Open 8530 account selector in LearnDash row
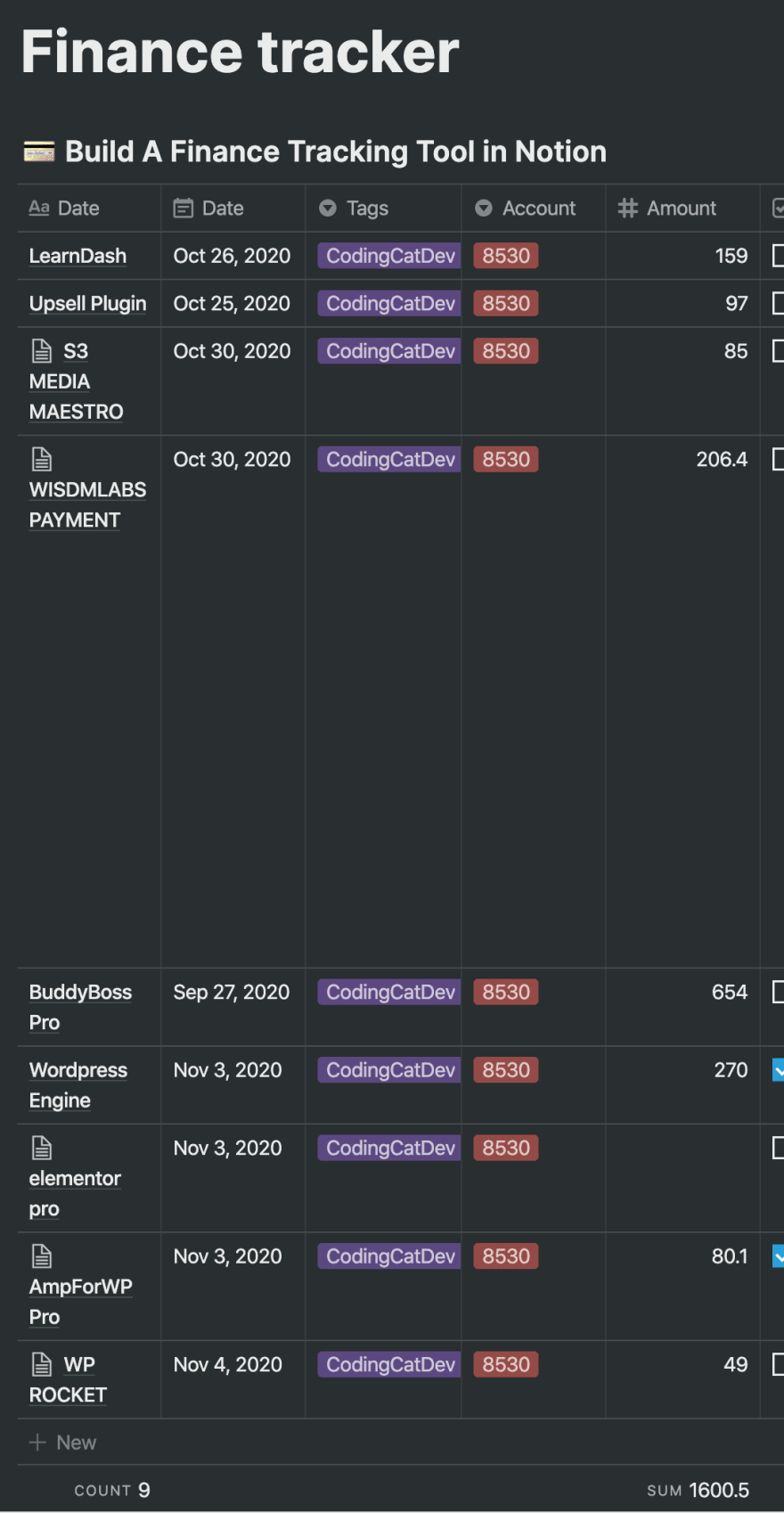This screenshot has height=1513, width=784. [506, 256]
